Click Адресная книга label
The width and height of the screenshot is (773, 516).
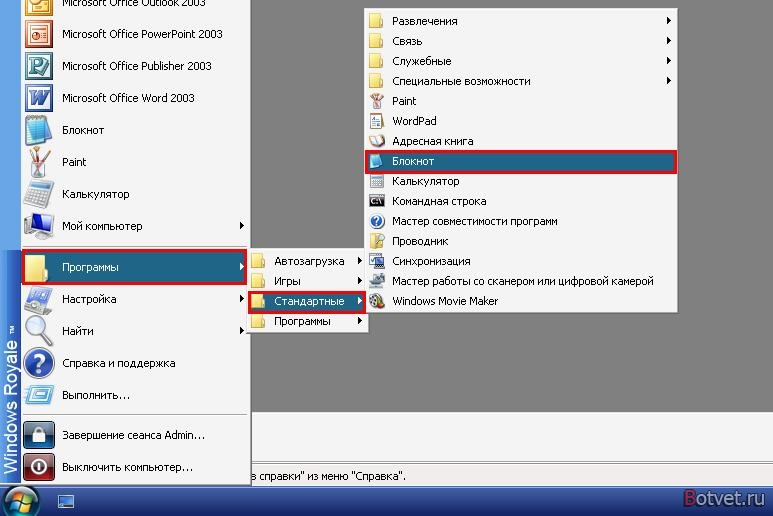coord(433,141)
